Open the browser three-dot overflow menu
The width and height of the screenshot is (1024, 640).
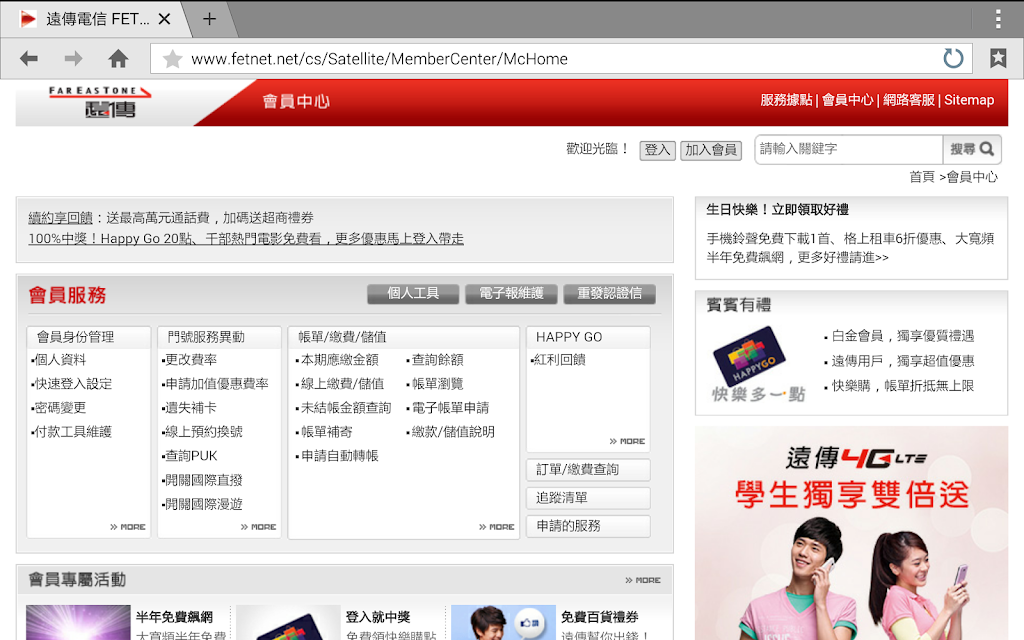(998, 19)
